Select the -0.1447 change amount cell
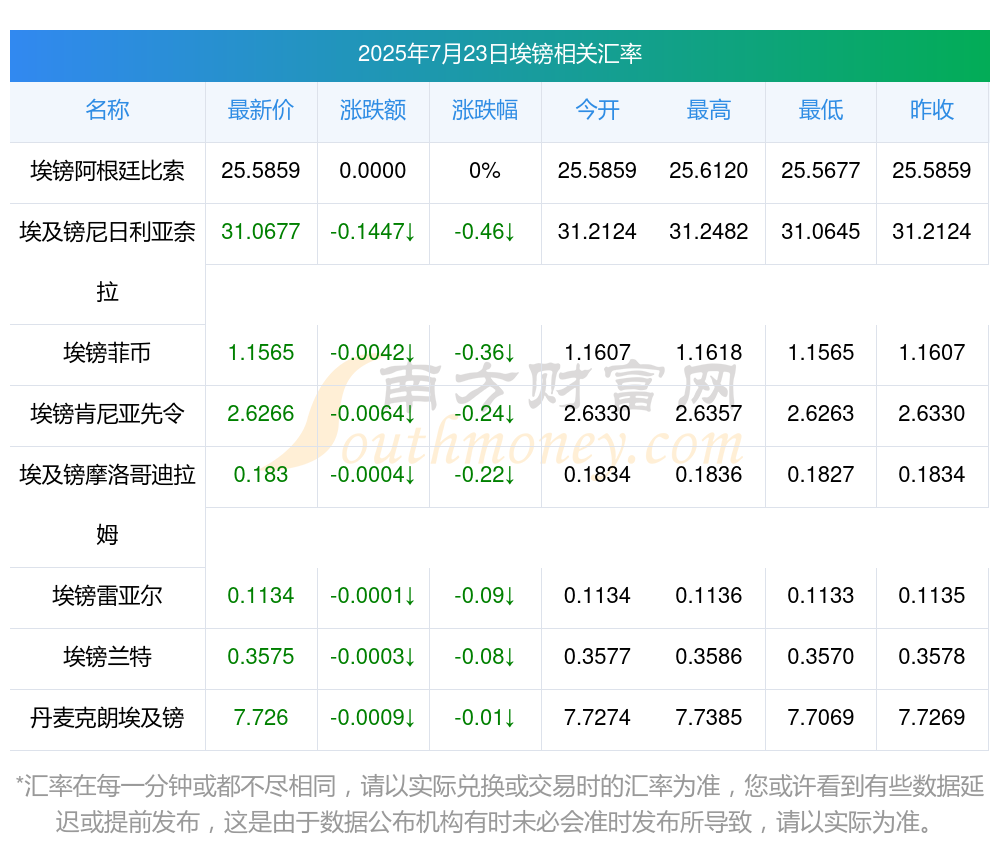Screen dimensions: 1000x853 [x=373, y=231]
